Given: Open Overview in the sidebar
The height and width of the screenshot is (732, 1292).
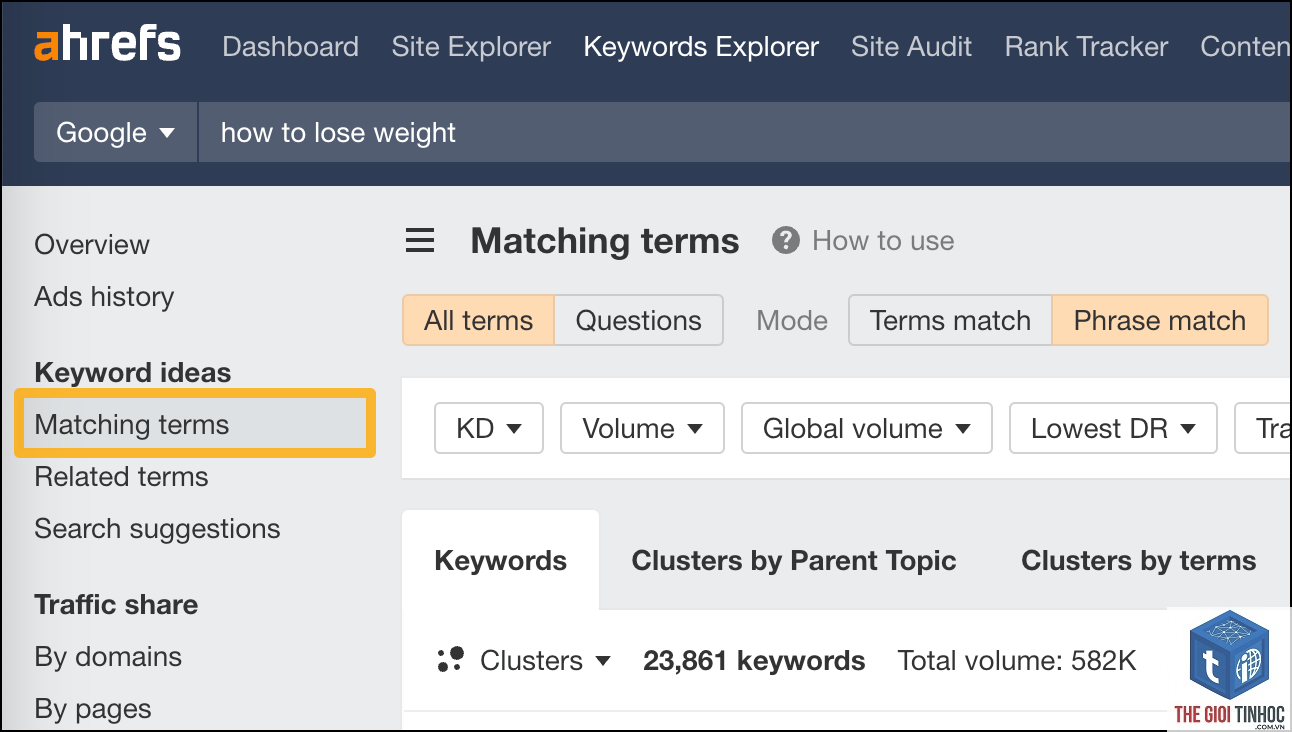Looking at the screenshot, I should coord(92,245).
